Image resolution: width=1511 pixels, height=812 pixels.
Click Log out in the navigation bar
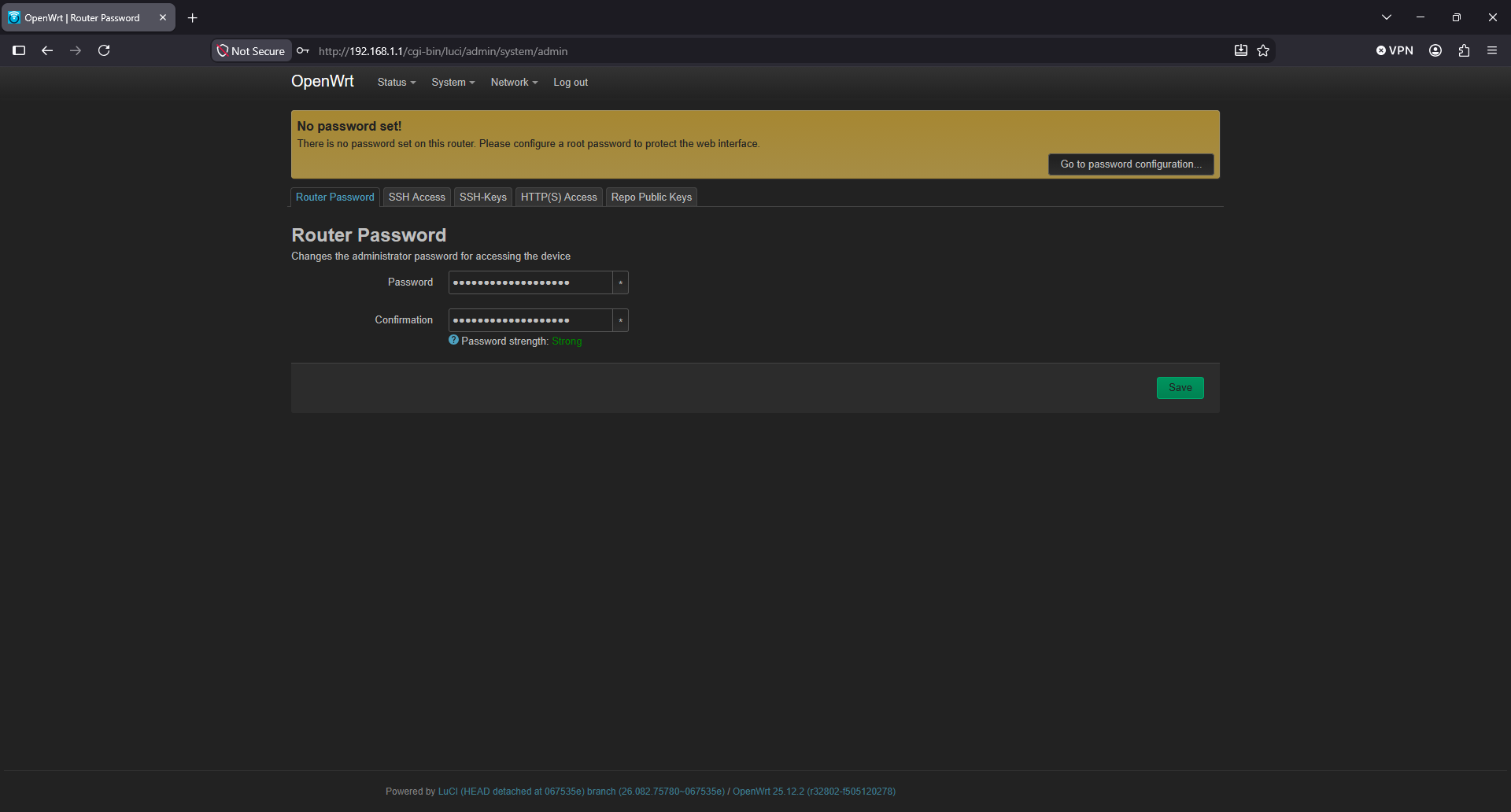point(571,82)
